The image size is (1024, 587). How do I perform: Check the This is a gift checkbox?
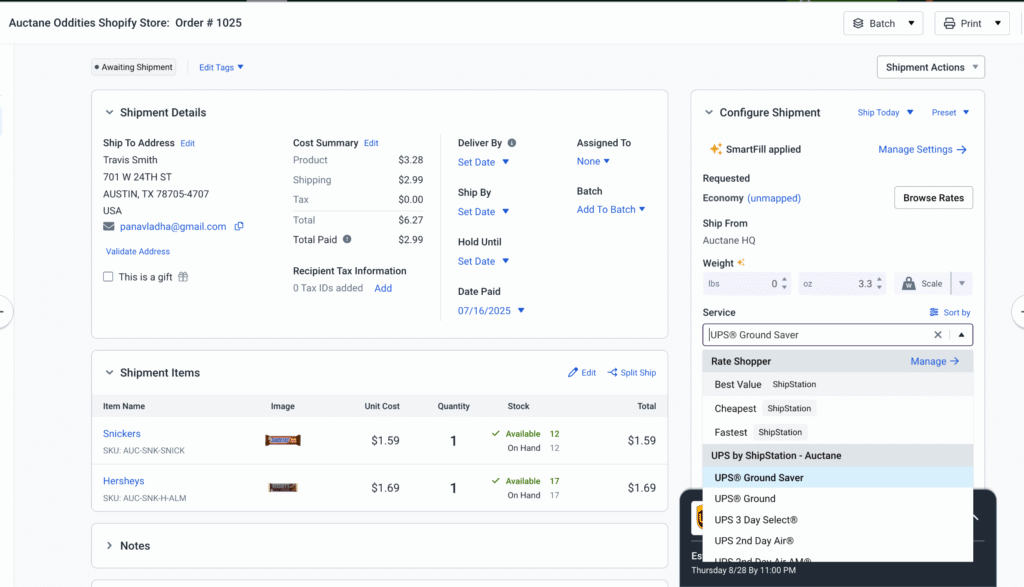tap(108, 277)
